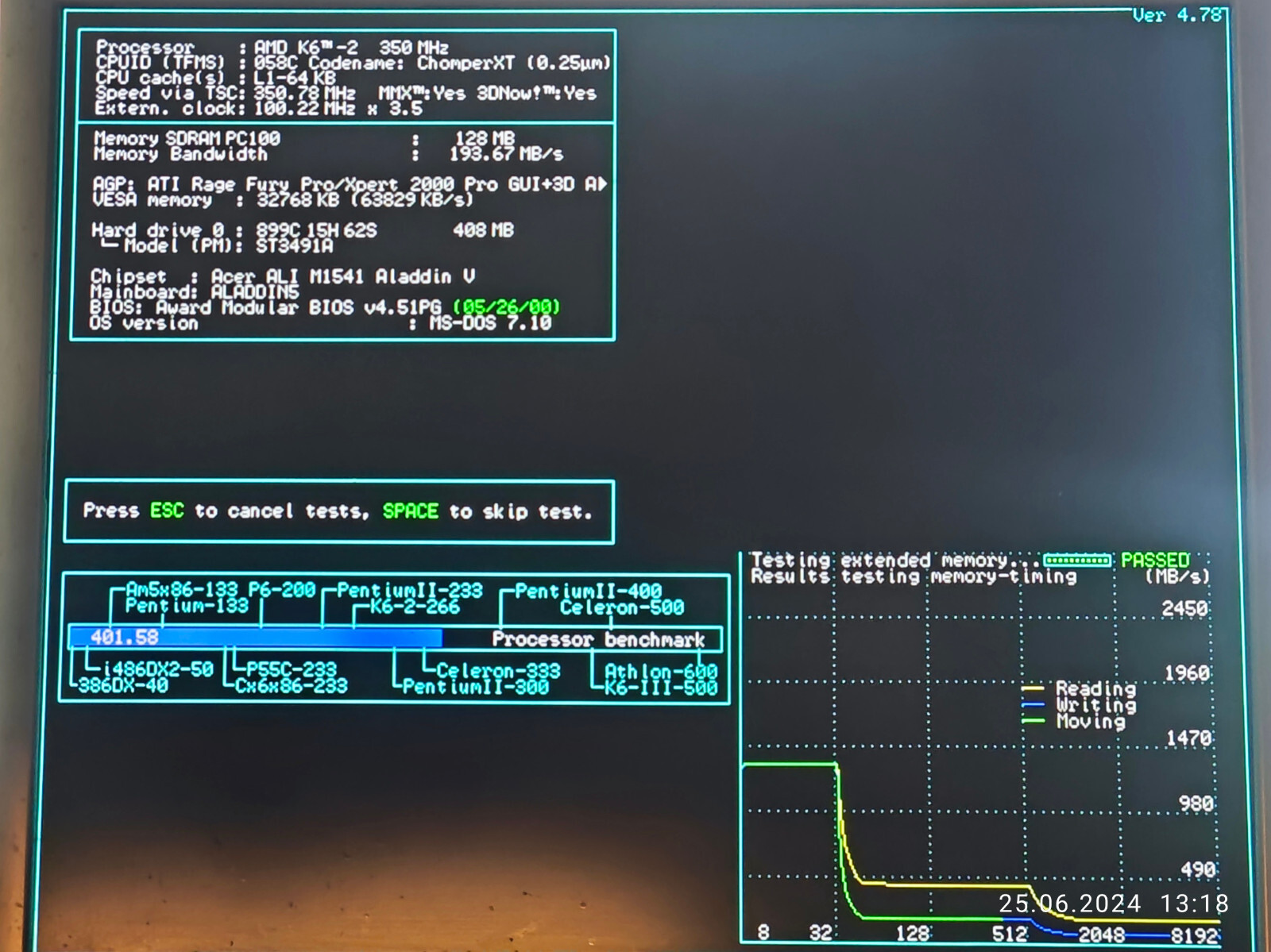Click the 'PentiumII-400' reference label

tap(589, 592)
